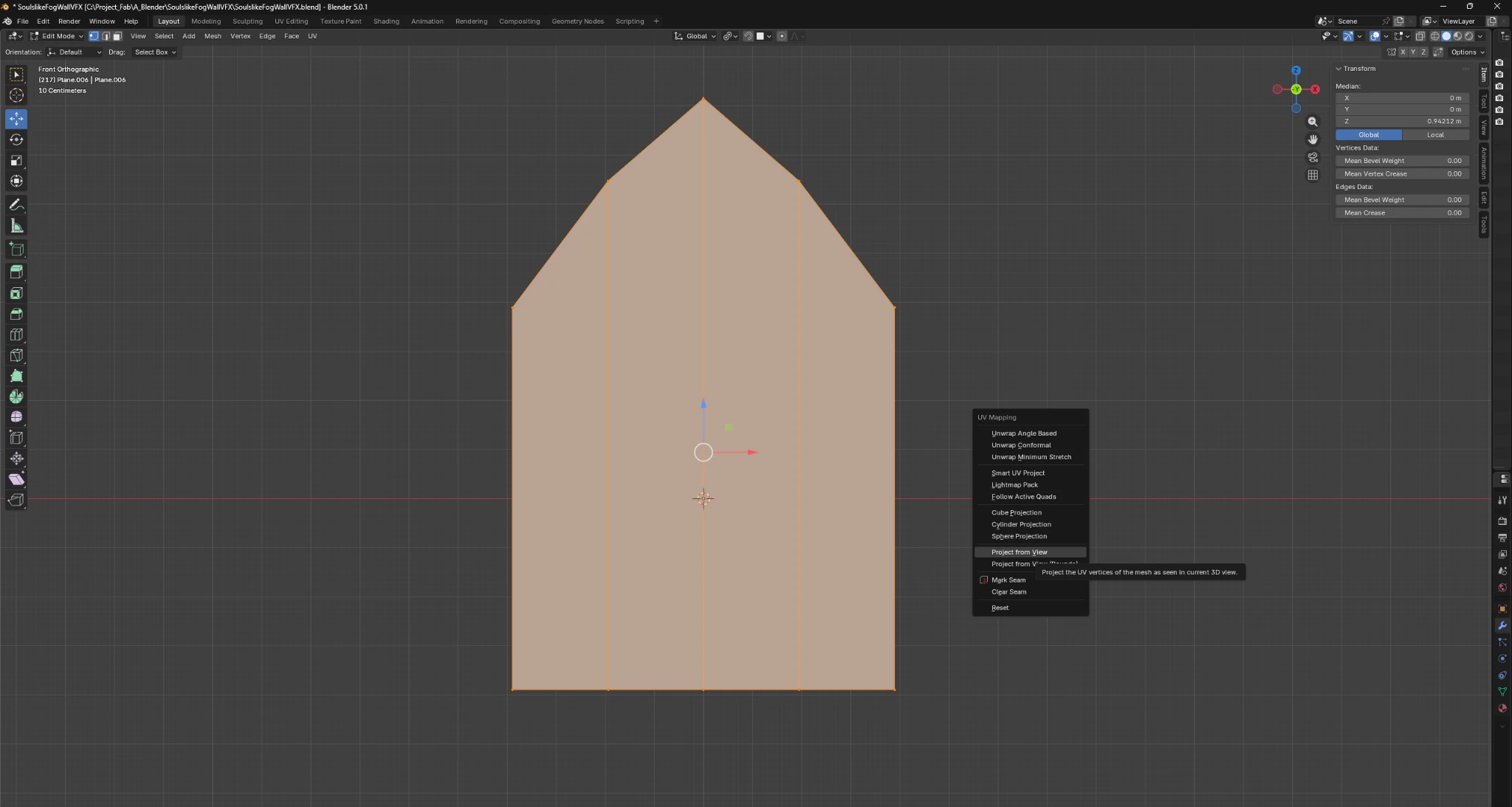
Task: Switch orthographic/perspective with grid icon
Action: (x=1313, y=175)
